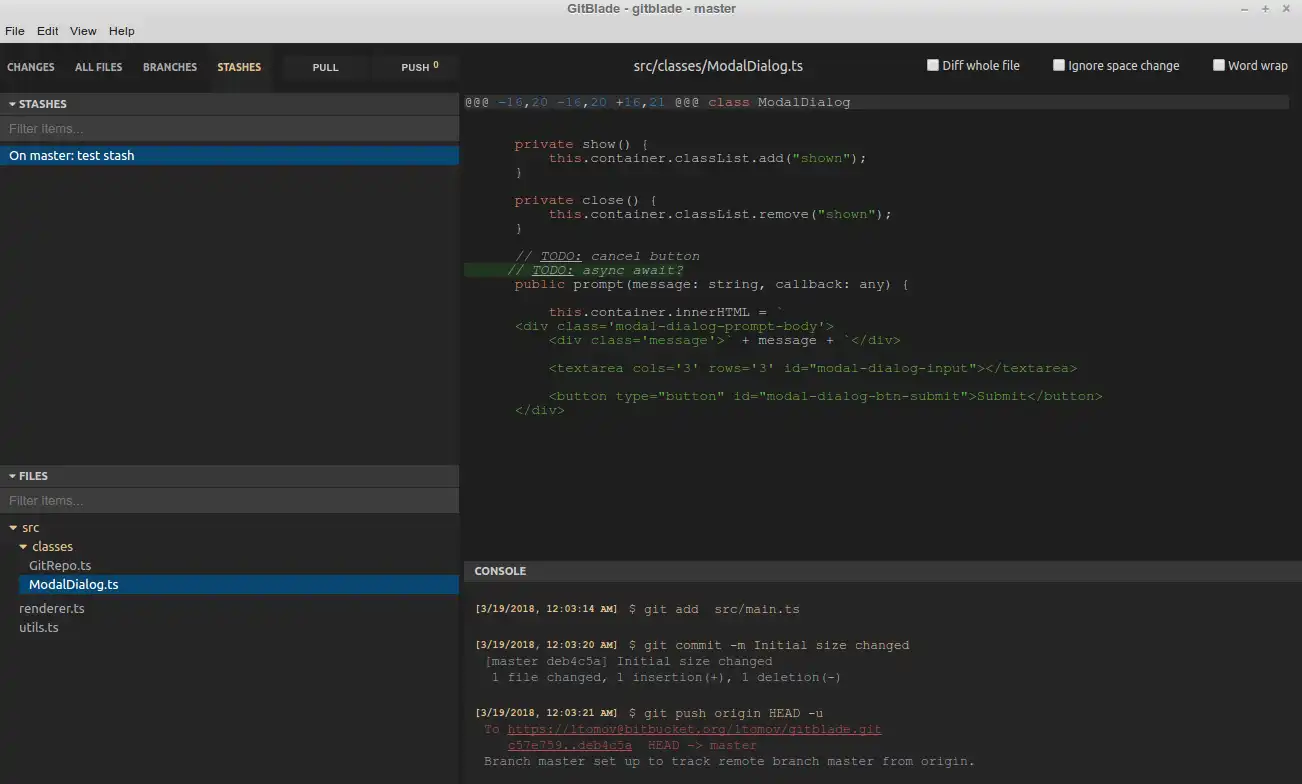The image size is (1302, 784).
Task: Click the added line 'TODO: async await?'
Action: coord(595,270)
